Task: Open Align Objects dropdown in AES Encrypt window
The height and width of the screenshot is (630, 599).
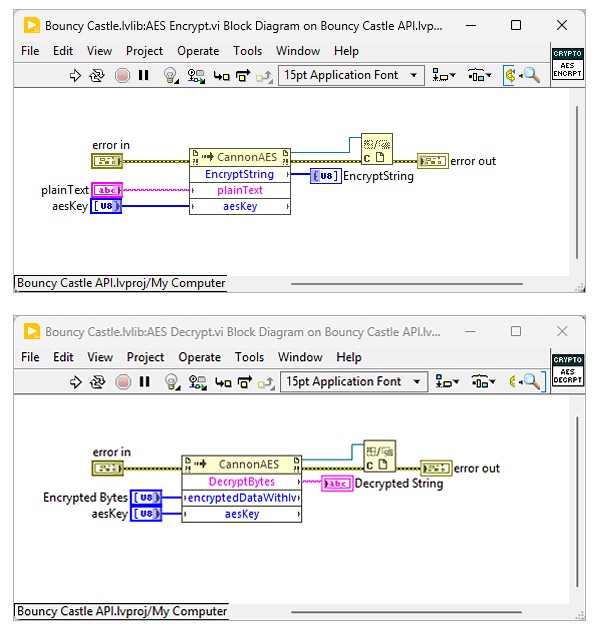Action: (444, 75)
